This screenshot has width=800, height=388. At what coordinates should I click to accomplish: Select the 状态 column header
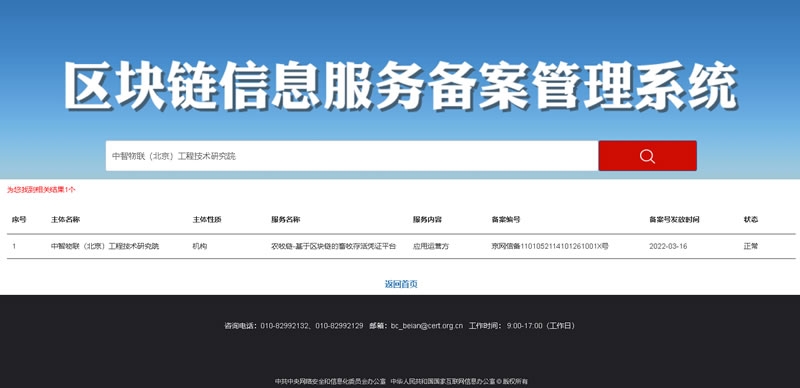[751, 220]
